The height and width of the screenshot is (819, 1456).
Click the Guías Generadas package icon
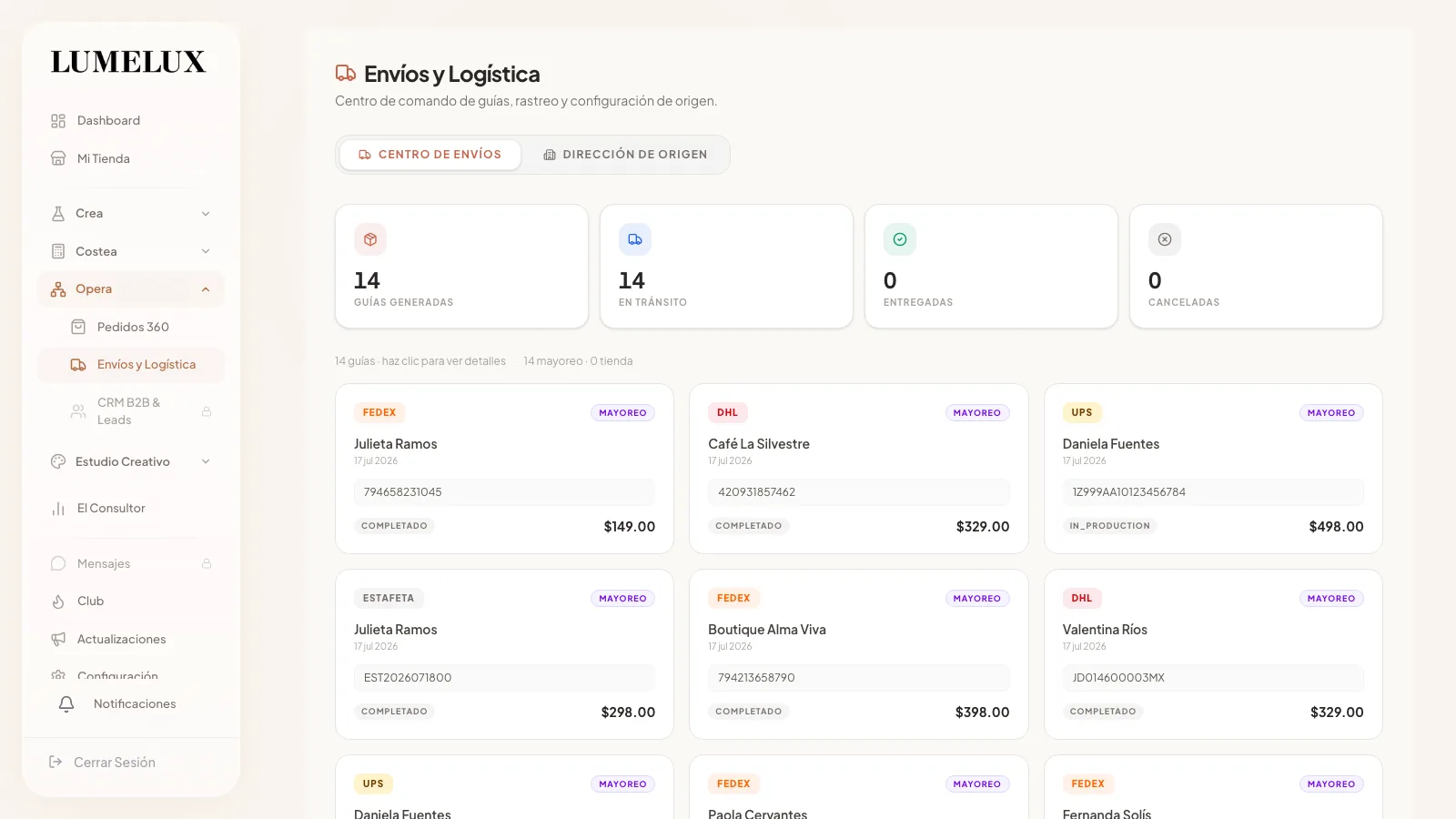pos(370,239)
